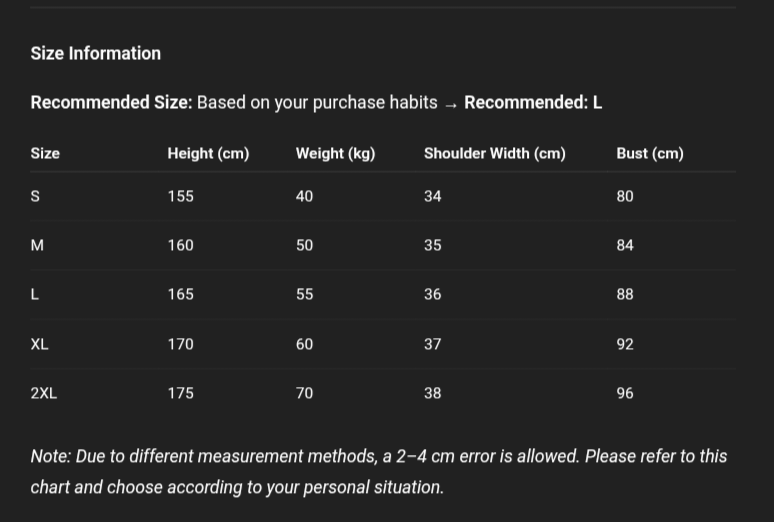Click weight value 70 in table
The width and height of the screenshot is (774, 522).
304,394
